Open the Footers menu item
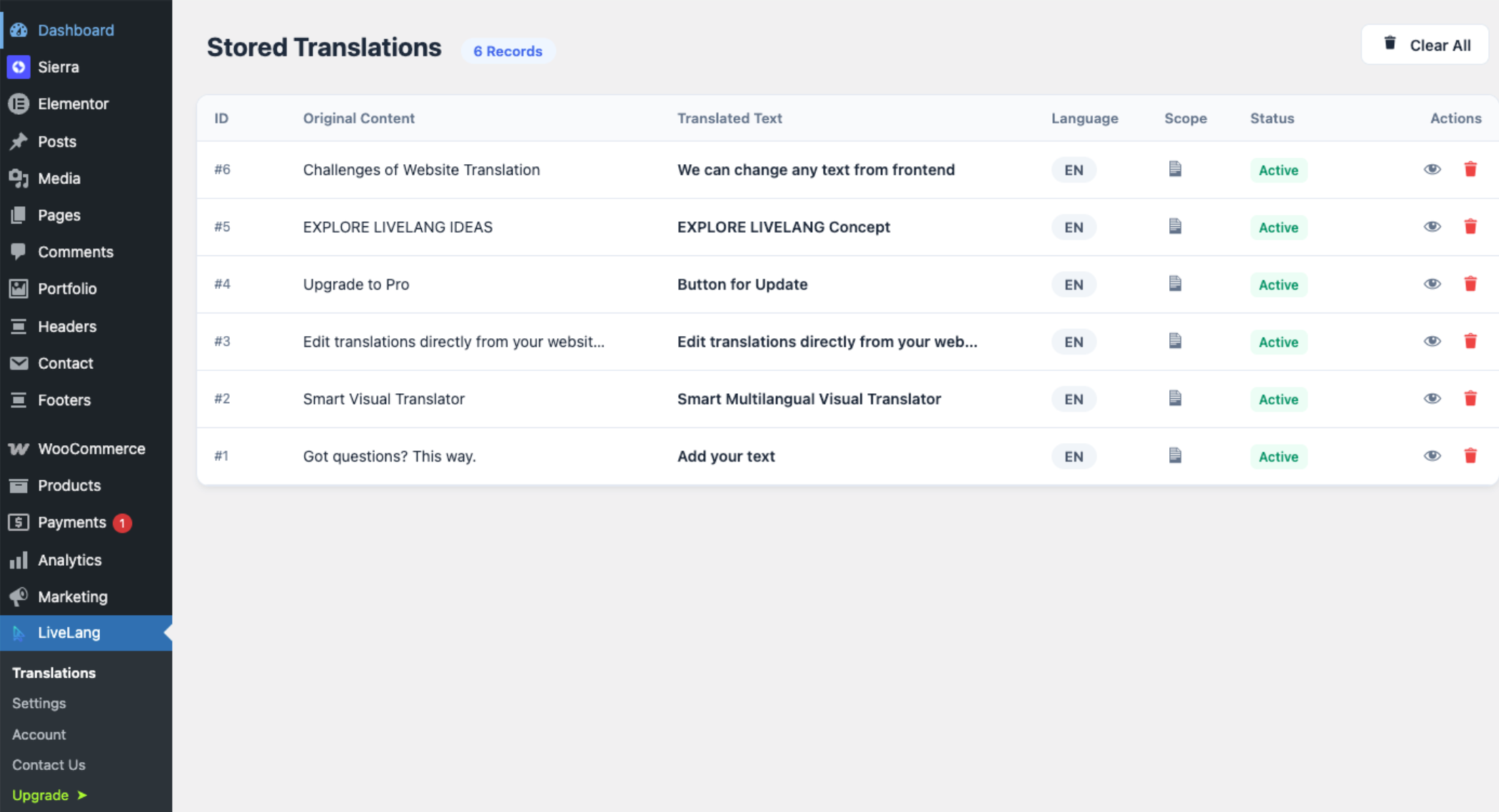Image resolution: width=1499 pixels, height=812 pixels. coord(86,400)
